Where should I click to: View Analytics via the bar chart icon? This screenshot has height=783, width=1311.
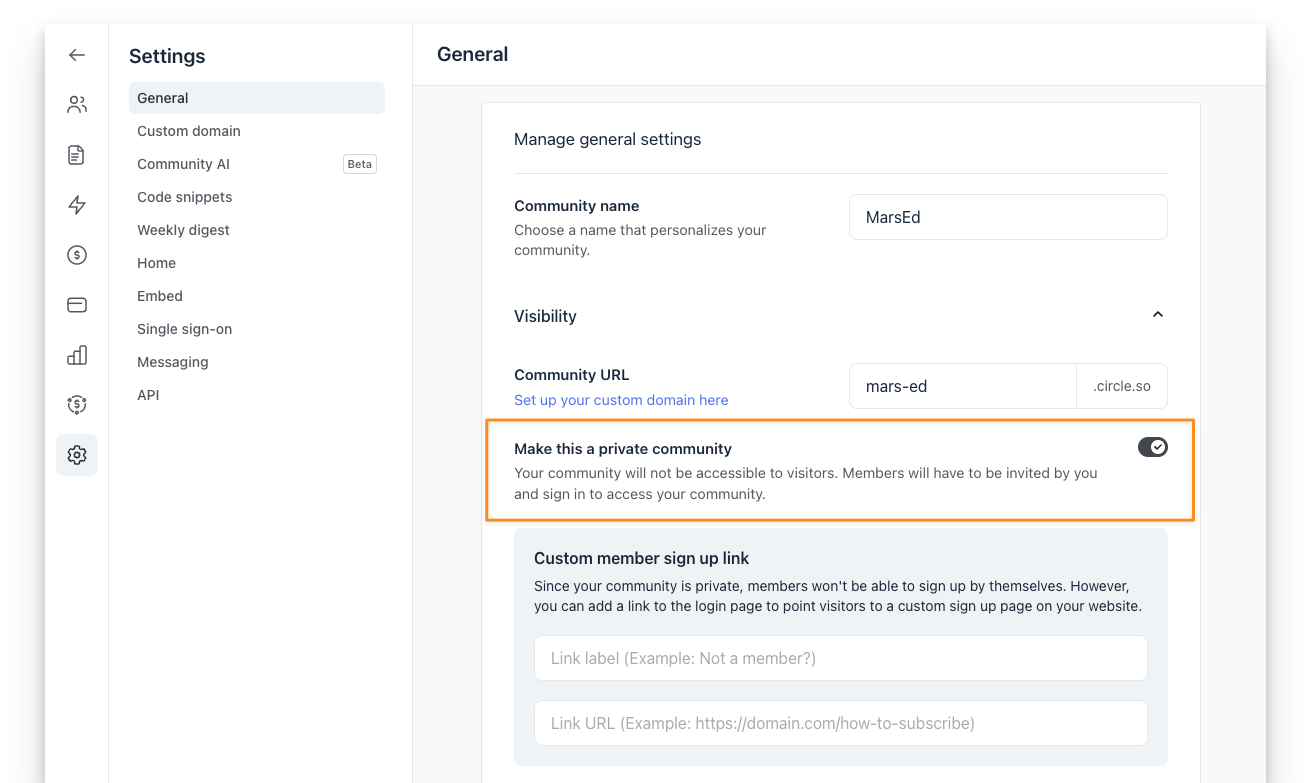(77, 355)
